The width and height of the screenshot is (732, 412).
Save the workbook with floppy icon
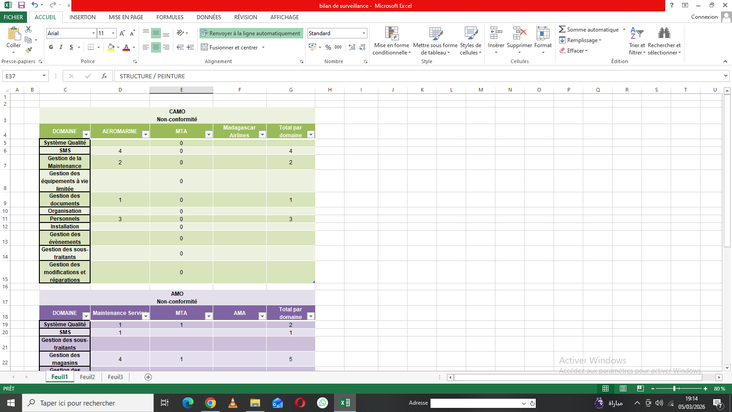point(21,5)
